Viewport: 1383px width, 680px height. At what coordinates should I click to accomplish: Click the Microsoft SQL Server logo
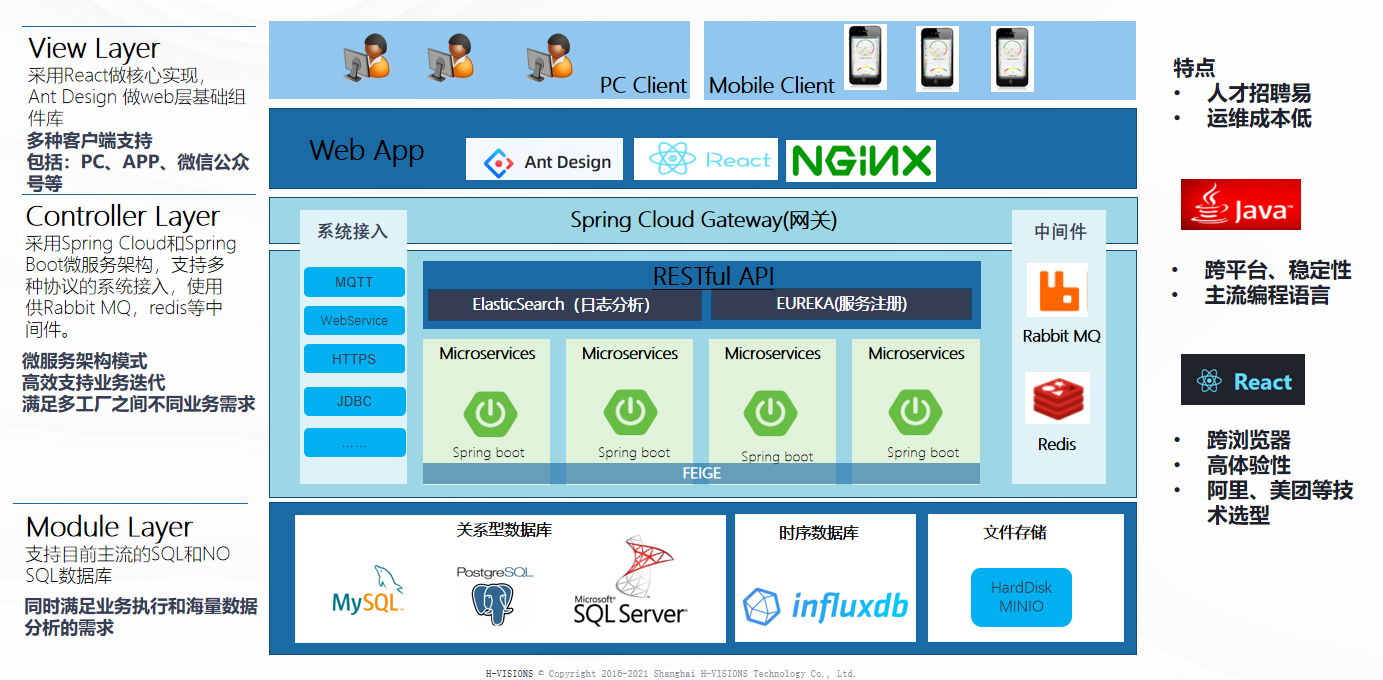click(x=631, y=582)
